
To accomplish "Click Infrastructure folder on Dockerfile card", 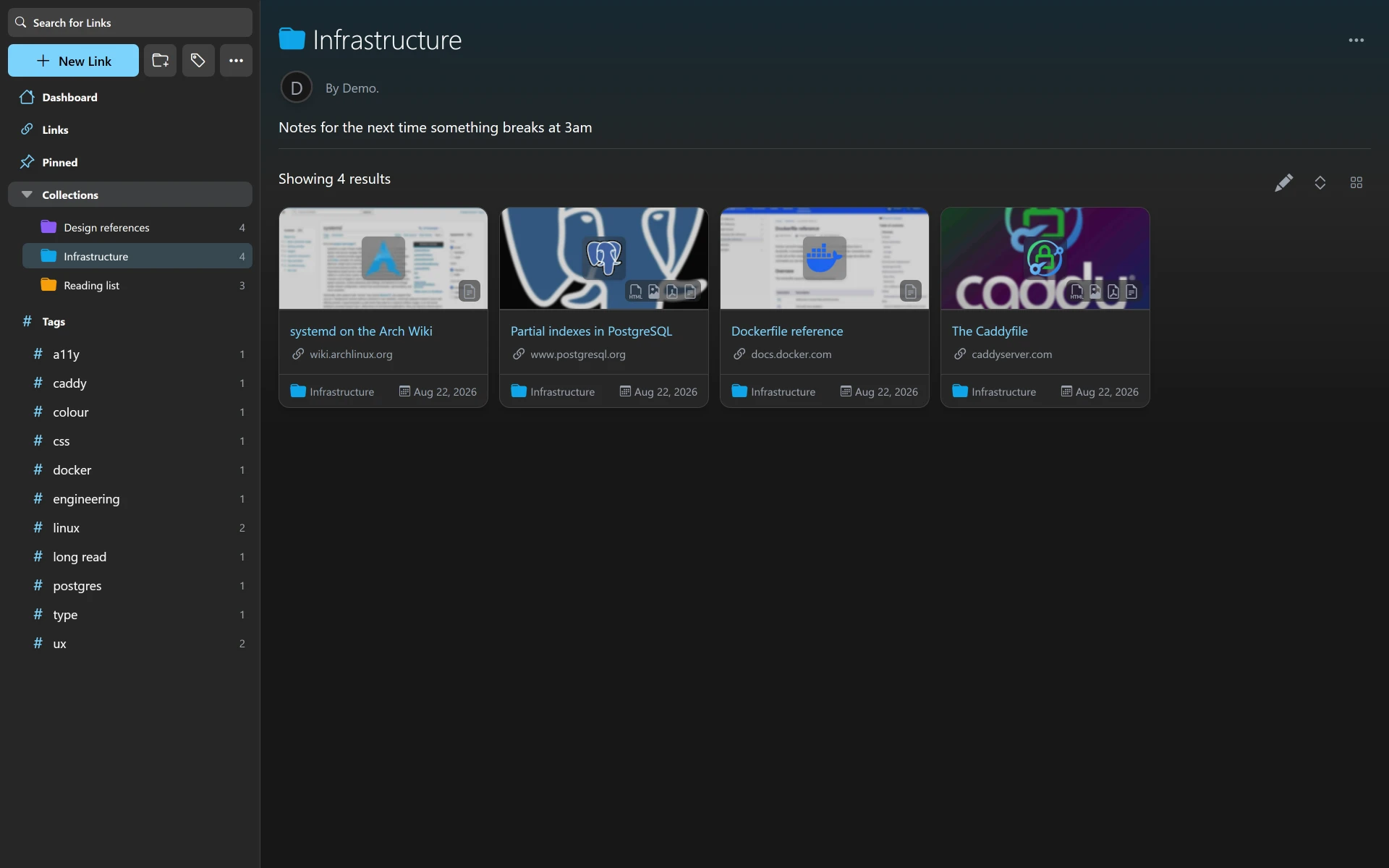I will pos(773,391).
